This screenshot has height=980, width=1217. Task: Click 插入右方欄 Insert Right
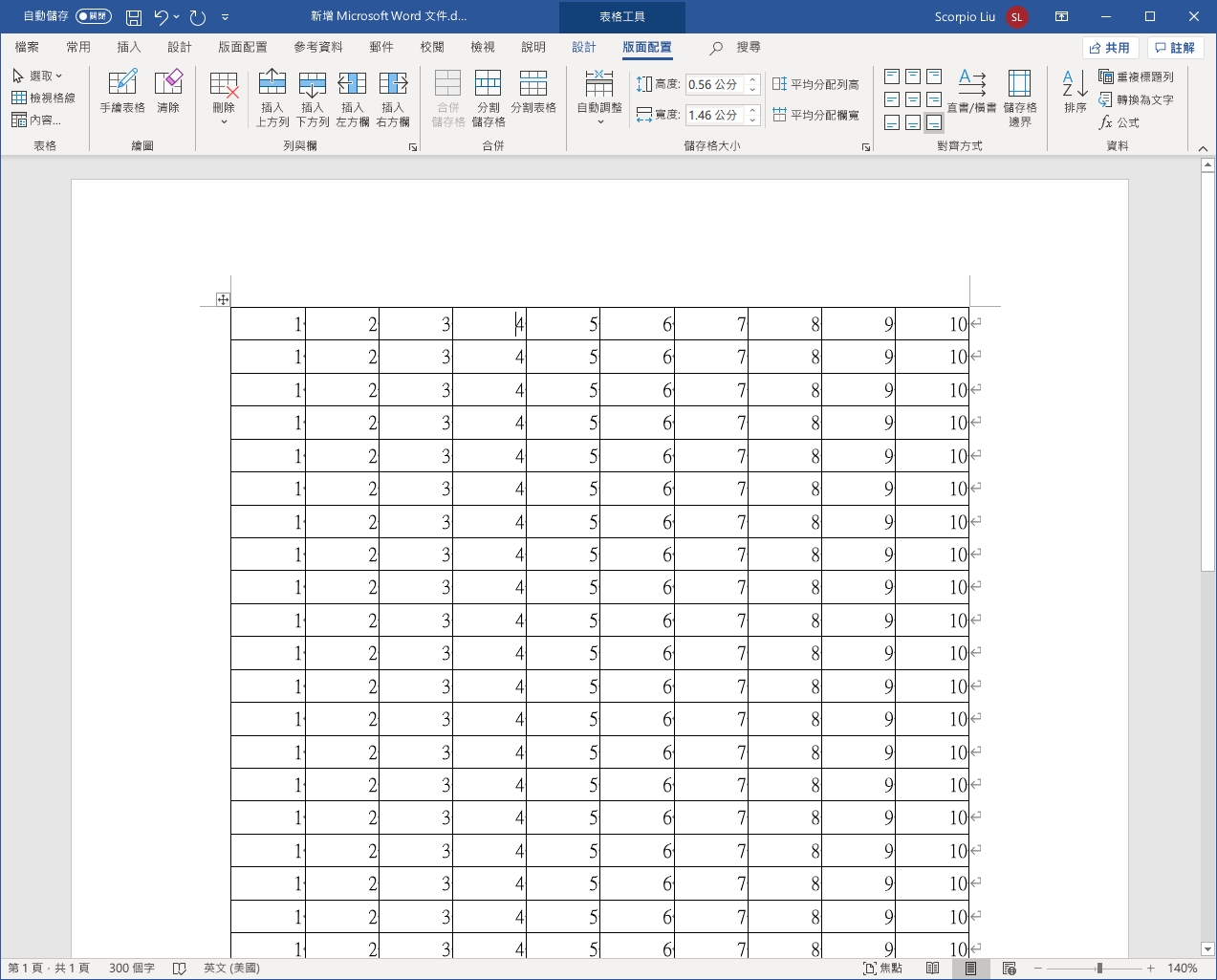click(x=393, y=98)
